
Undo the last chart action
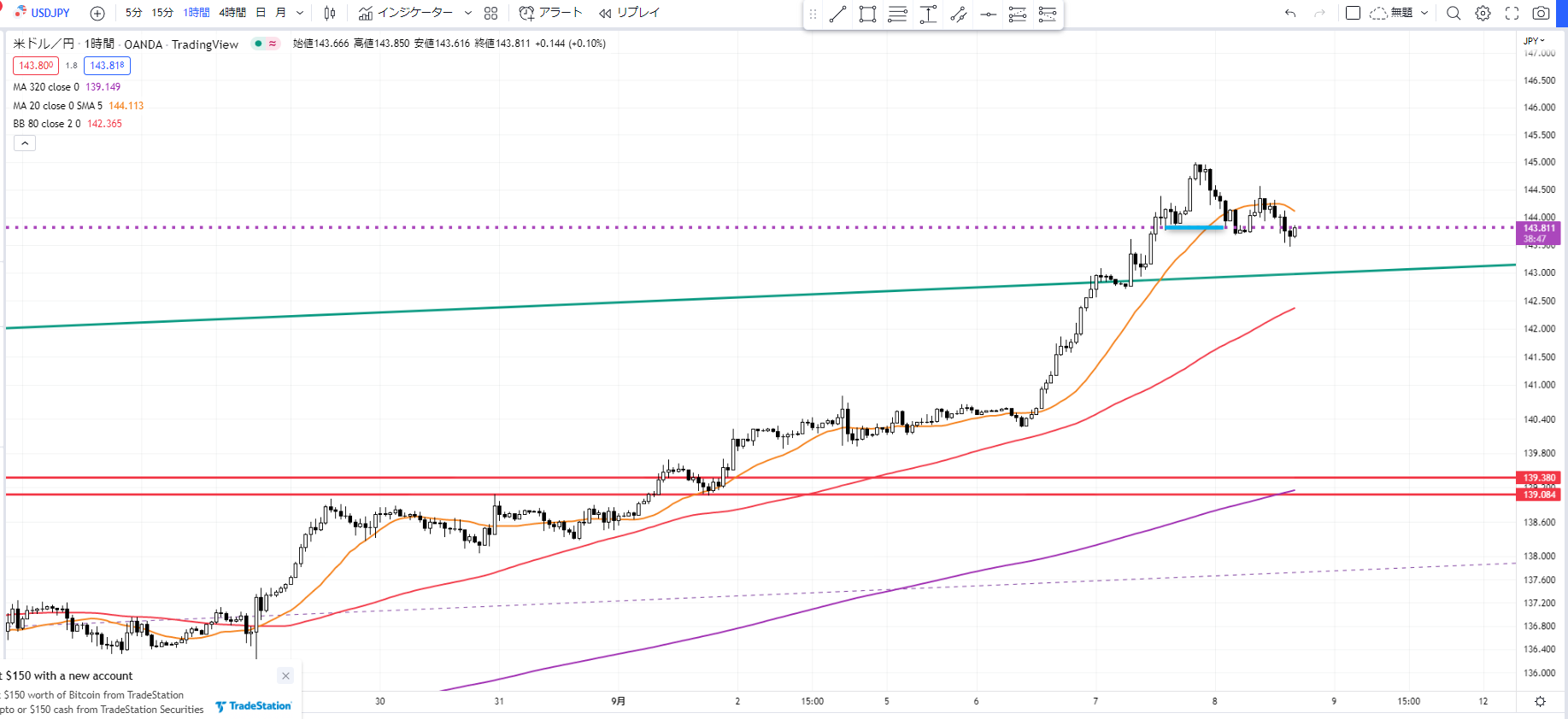[x=1290, y=13]
